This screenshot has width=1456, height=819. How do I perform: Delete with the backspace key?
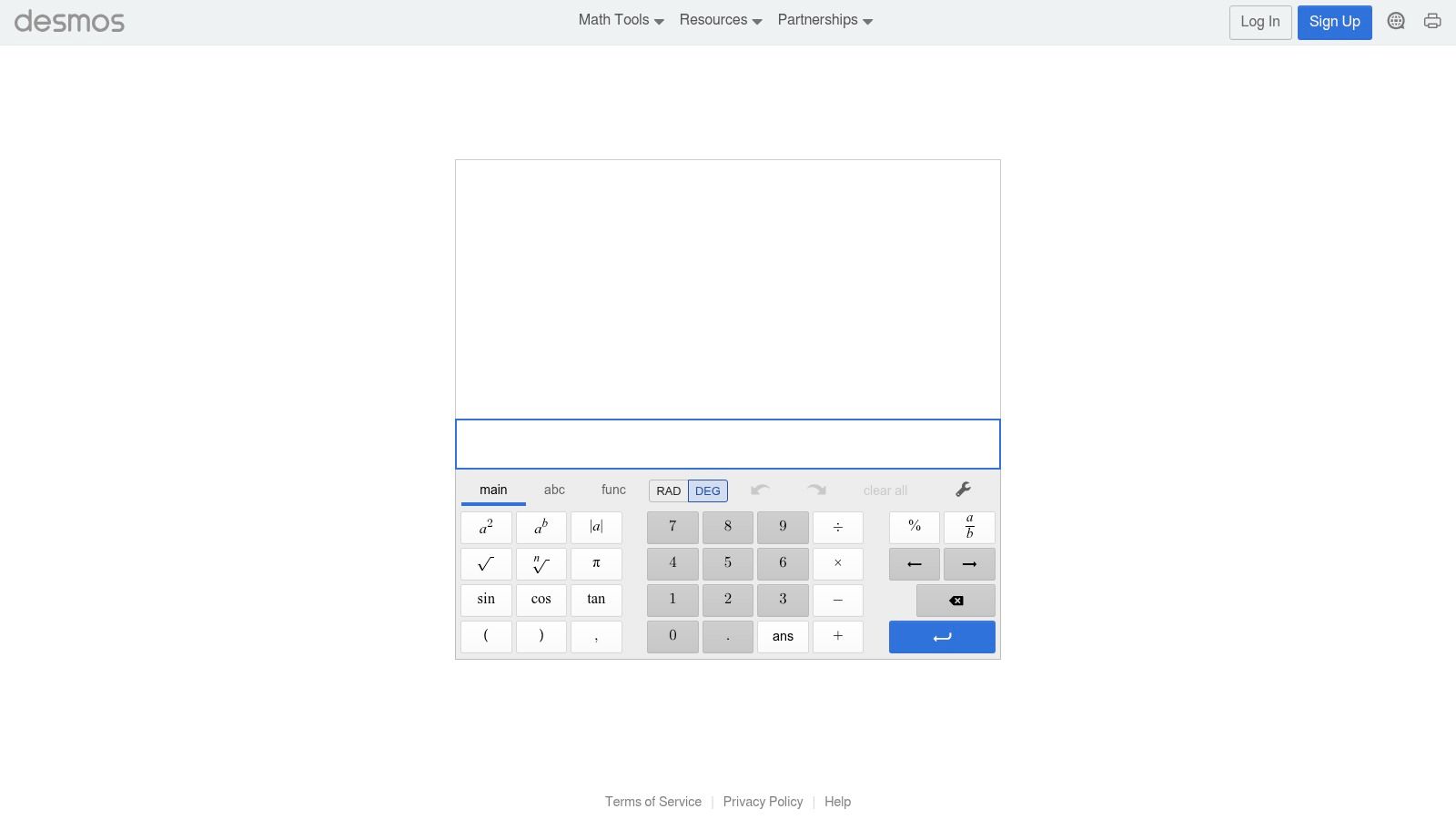955,601
